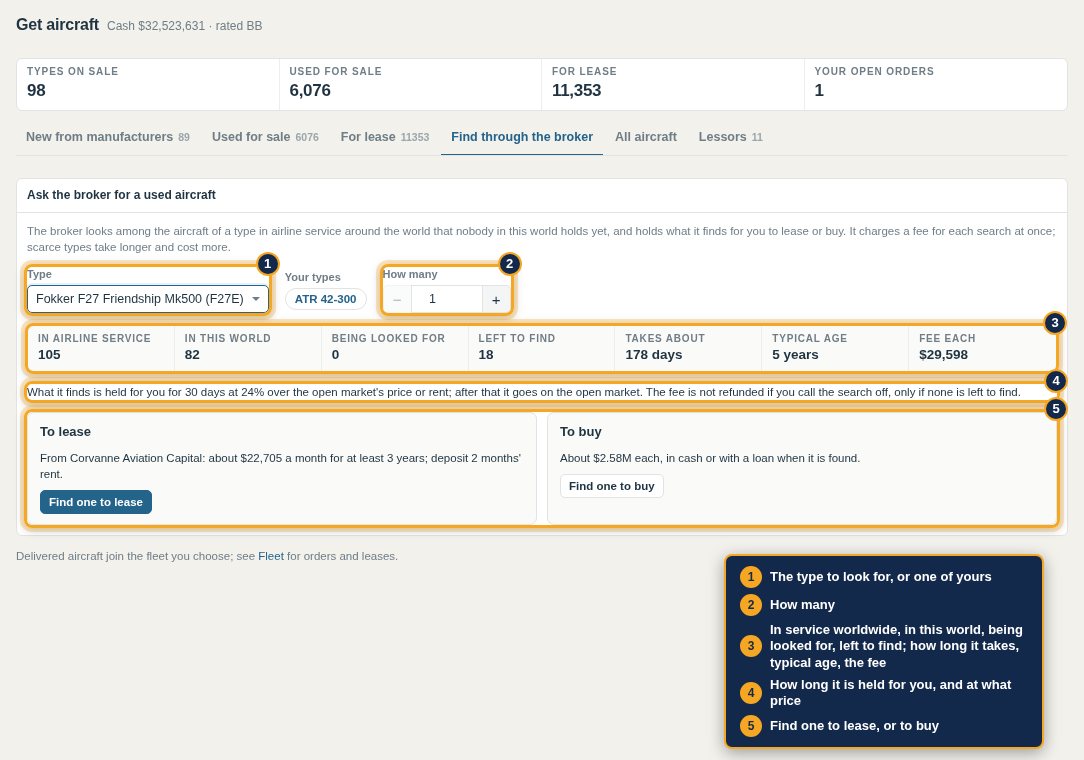Click the In this world value 82
The width and height of the screenshot is (1084, 760).
pyautogui.click(x=192, y=355)
